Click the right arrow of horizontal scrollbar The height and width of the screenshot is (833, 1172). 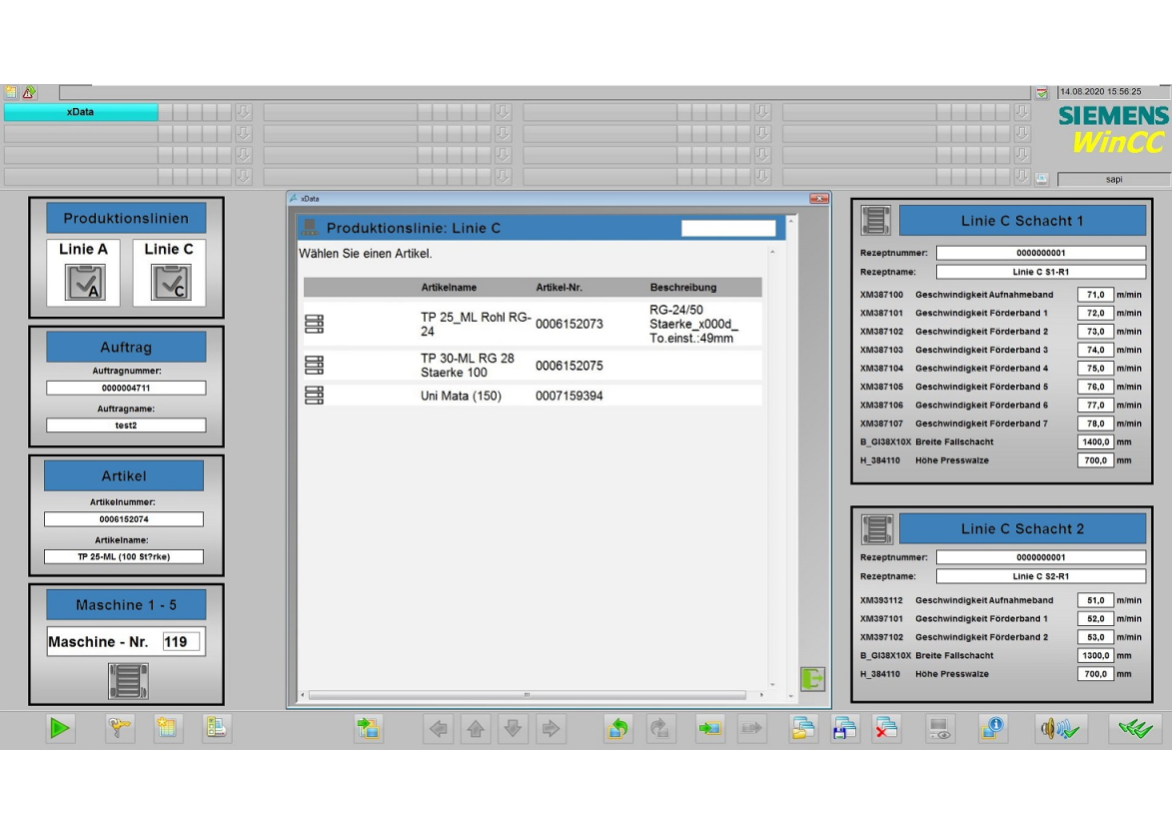tap(761, 695)
